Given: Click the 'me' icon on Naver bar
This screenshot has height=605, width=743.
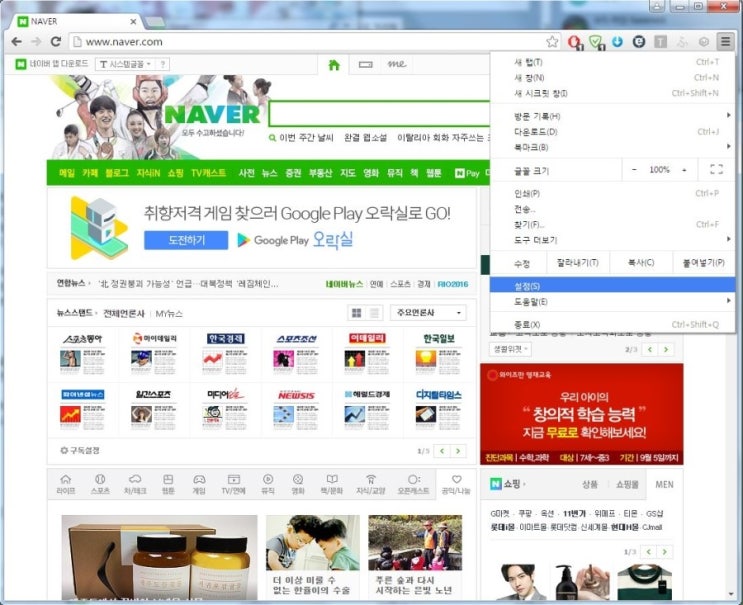Looking at the screenshot, I should [397, 64].
